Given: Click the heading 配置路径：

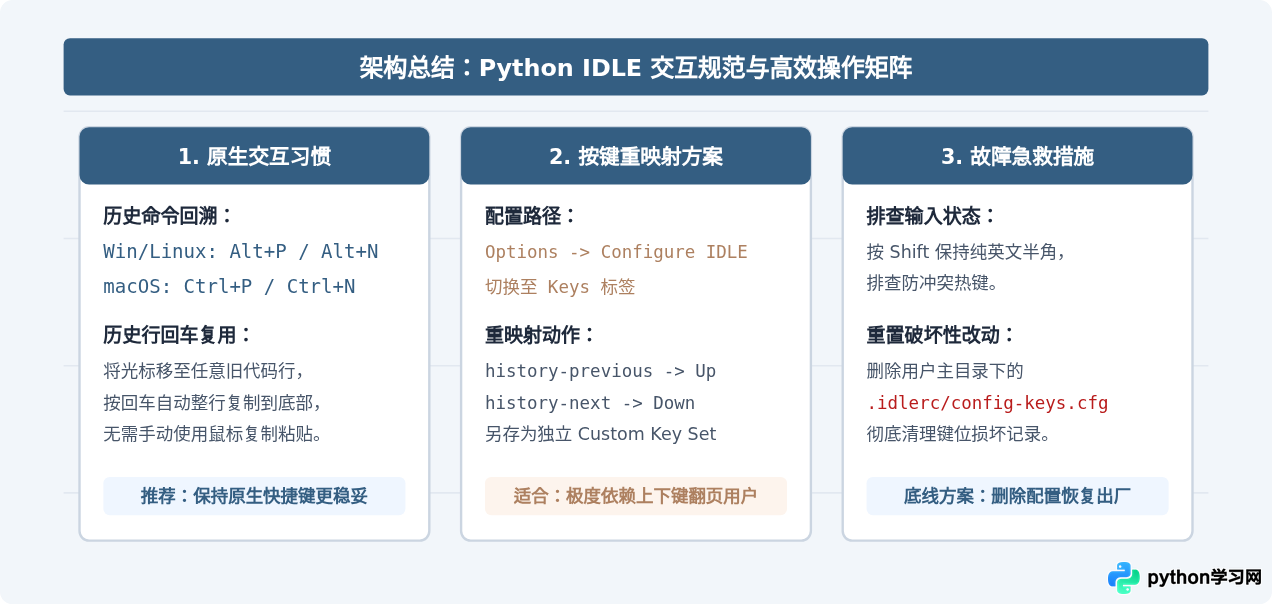Looking at the screenshot, I should click(x=531, y=216).
